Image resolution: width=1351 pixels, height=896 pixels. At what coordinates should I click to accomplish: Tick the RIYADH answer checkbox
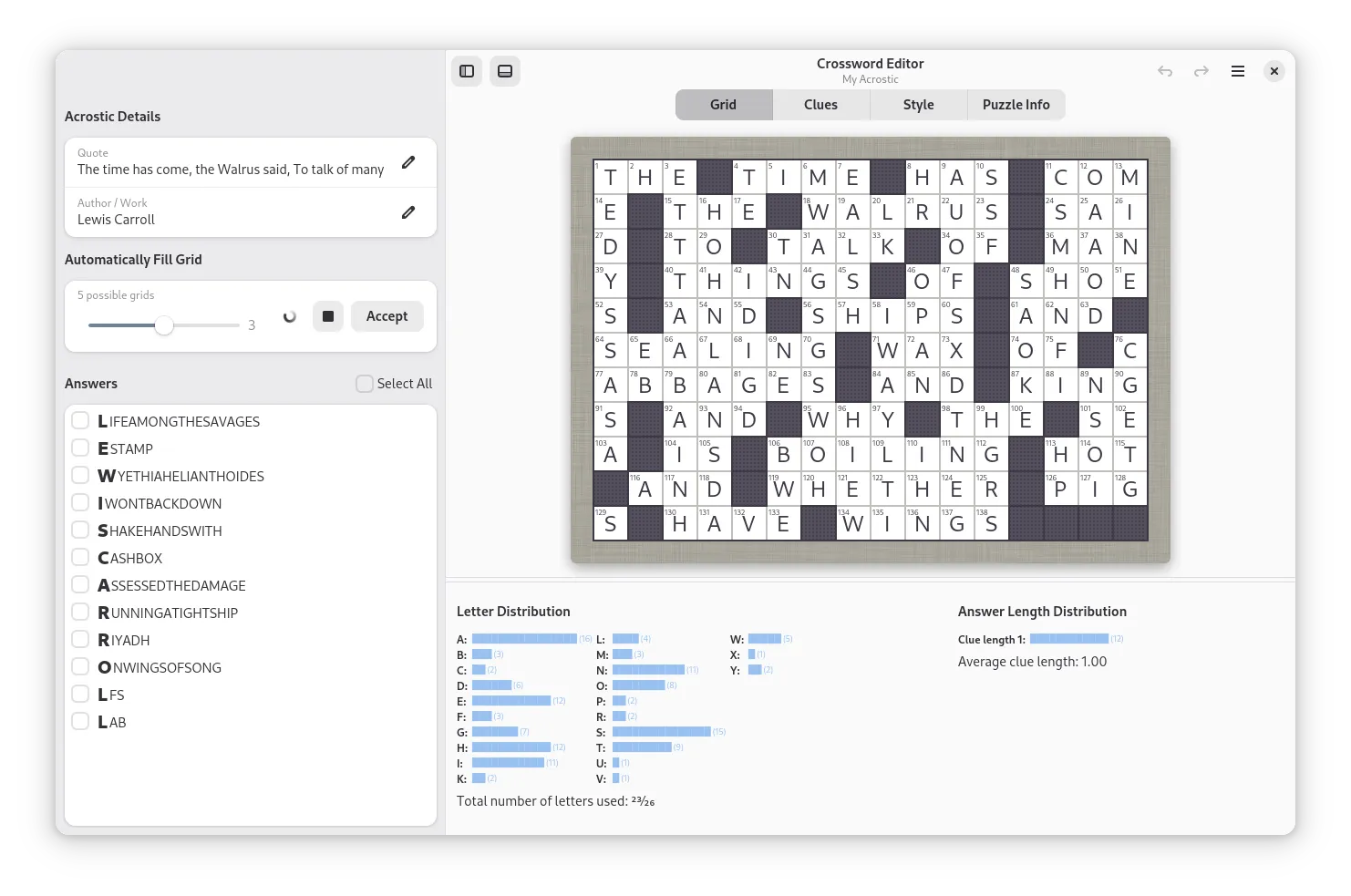pos(81,640)
